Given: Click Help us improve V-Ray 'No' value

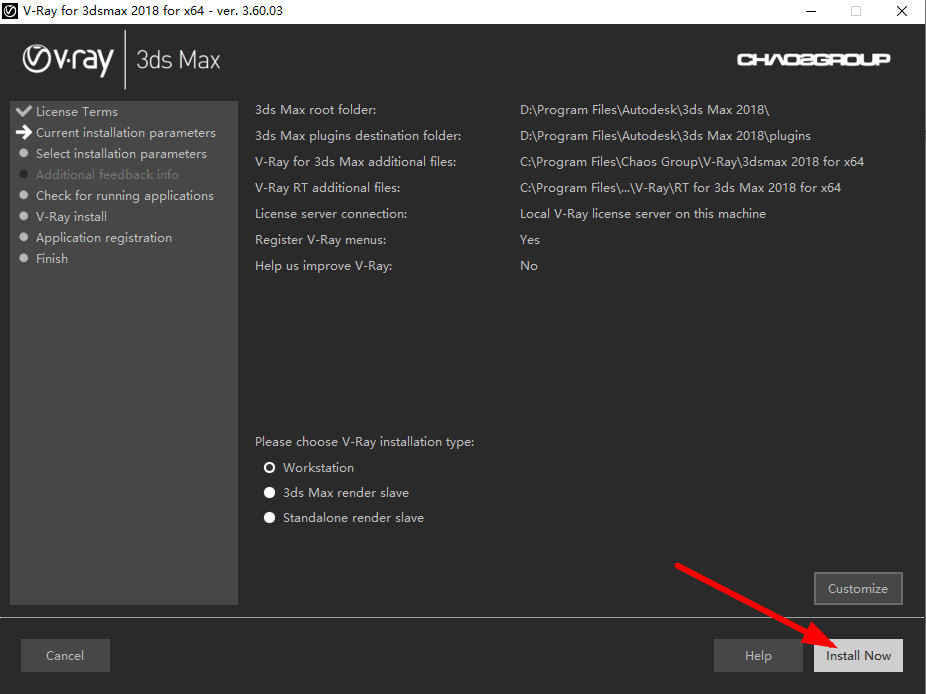Looking at the screenshot, I should coord(529,266).
